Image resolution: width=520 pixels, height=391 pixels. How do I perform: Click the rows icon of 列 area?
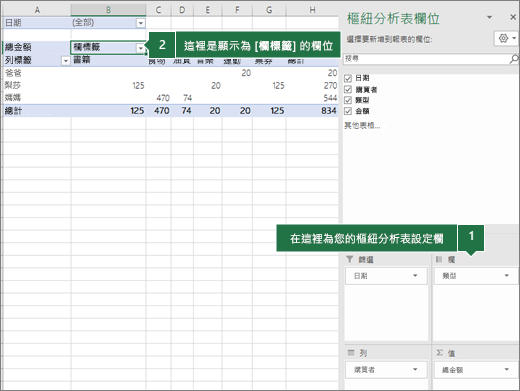tap(351, 353)
